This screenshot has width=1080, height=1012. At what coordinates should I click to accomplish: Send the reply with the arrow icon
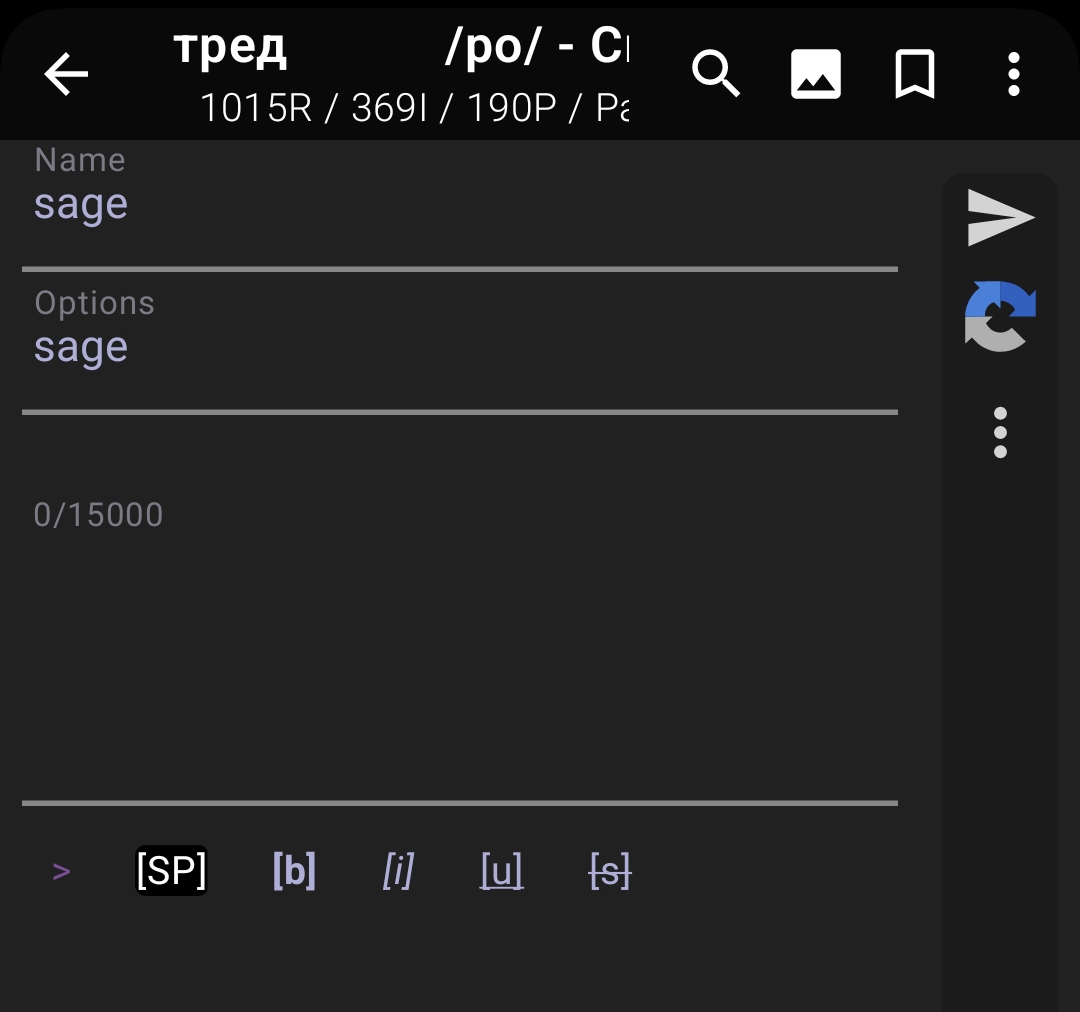click(x=1000, y=217)
